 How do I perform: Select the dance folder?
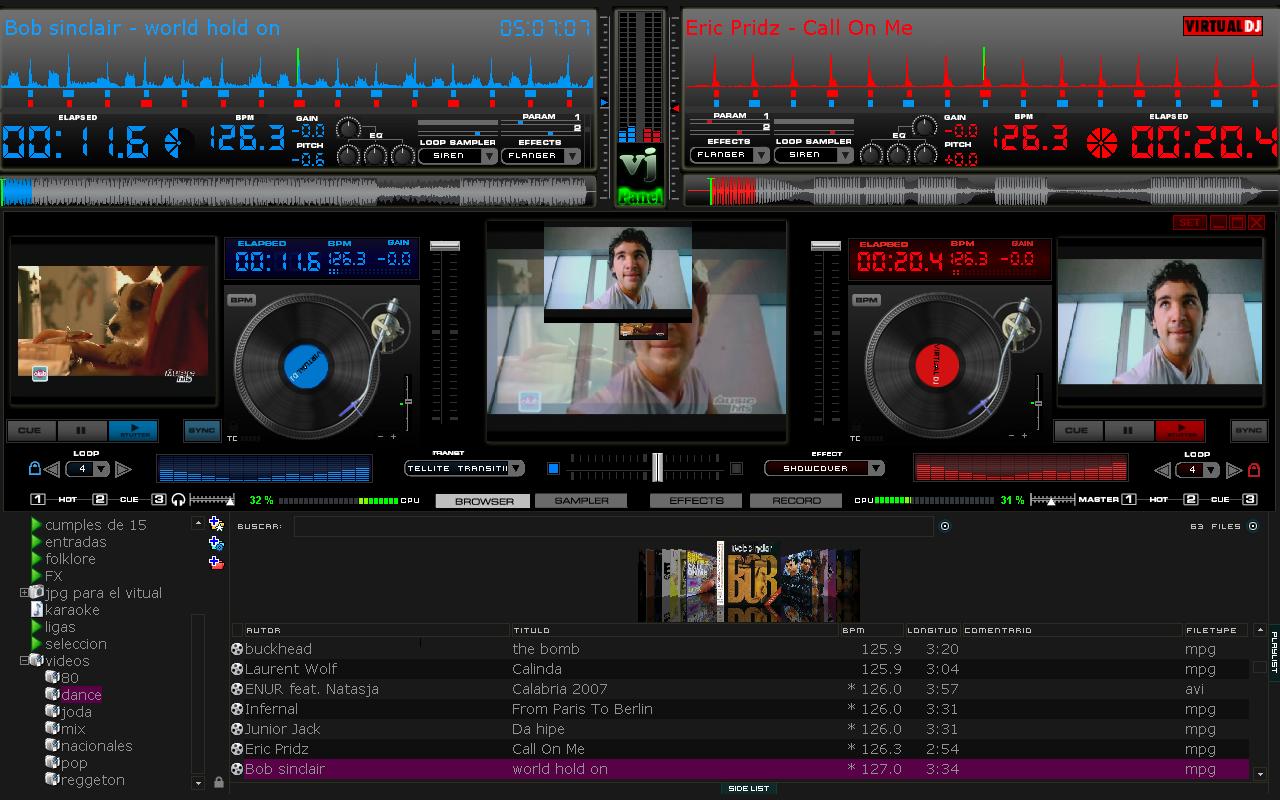point(81,695)
